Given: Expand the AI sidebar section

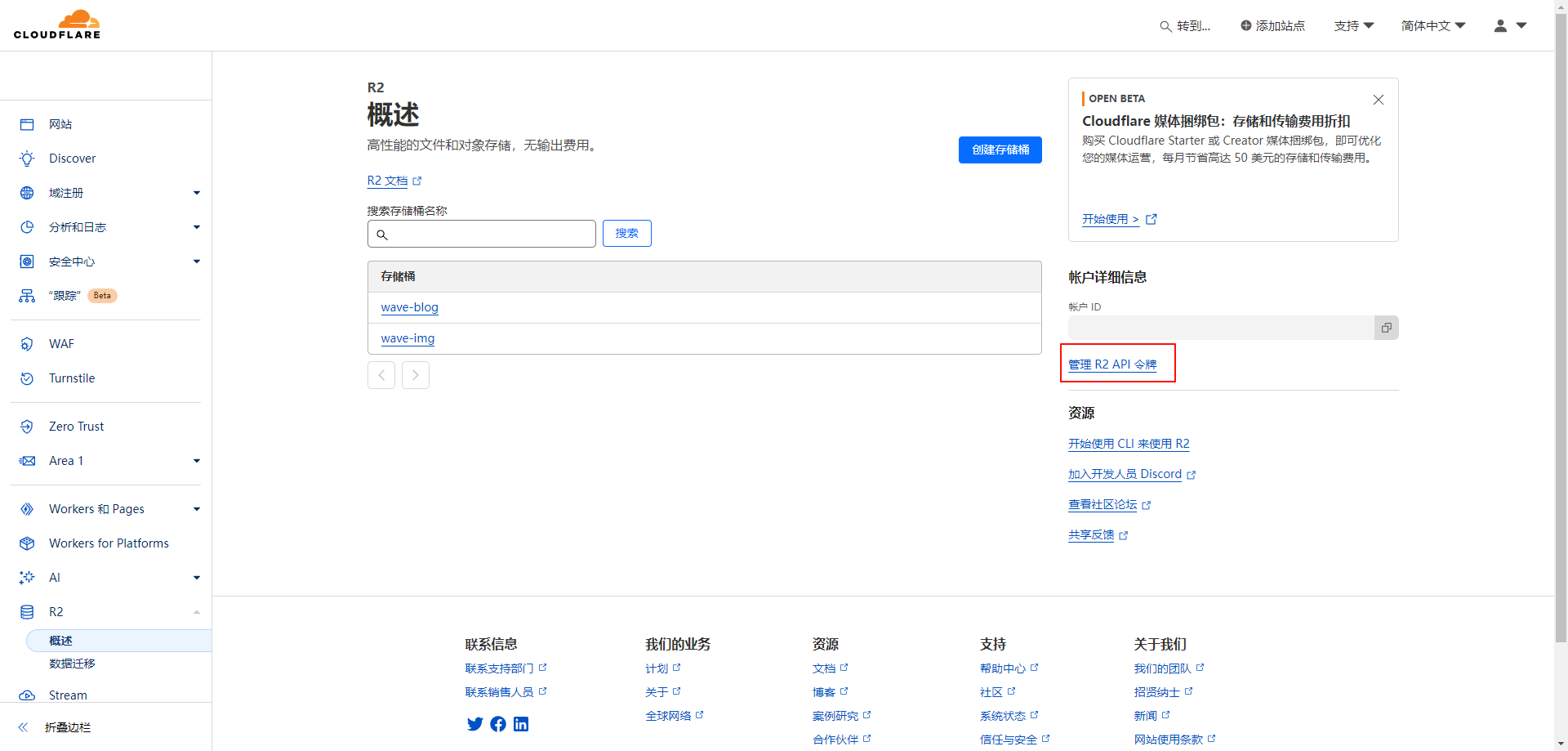Looking at the screenshot, I should coord(197,578).
